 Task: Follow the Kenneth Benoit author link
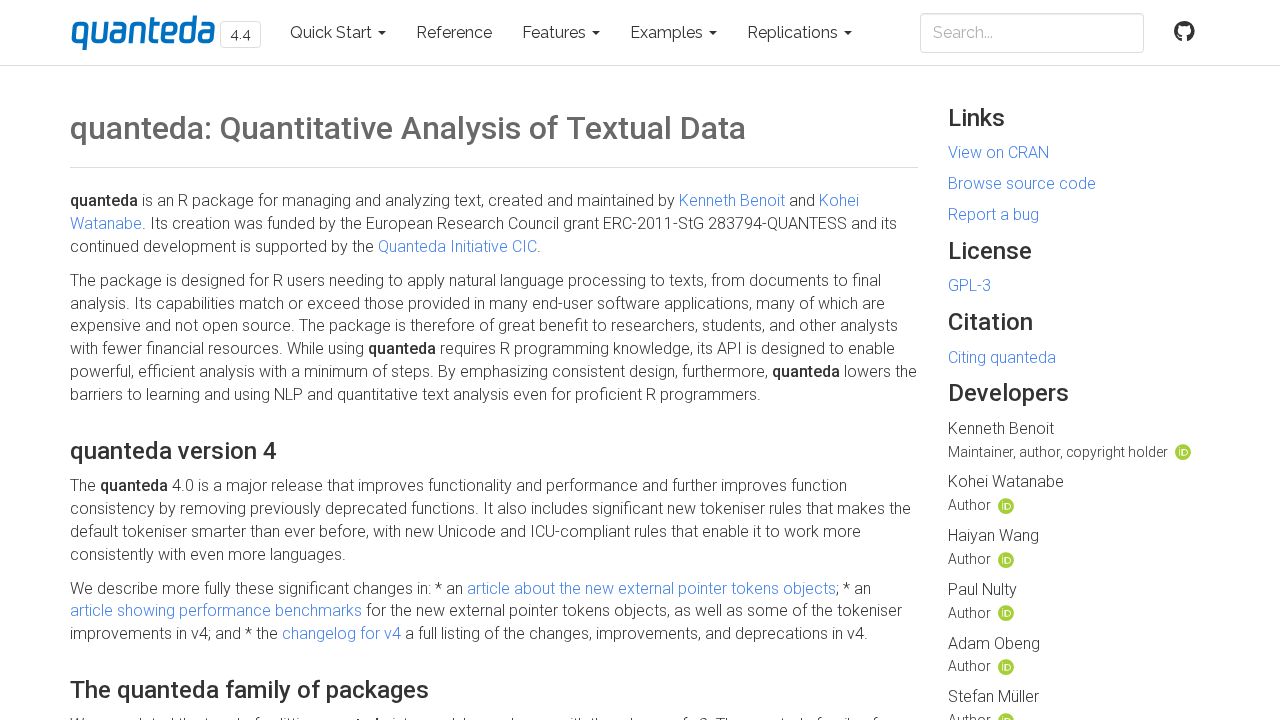[x=732, y=201]
